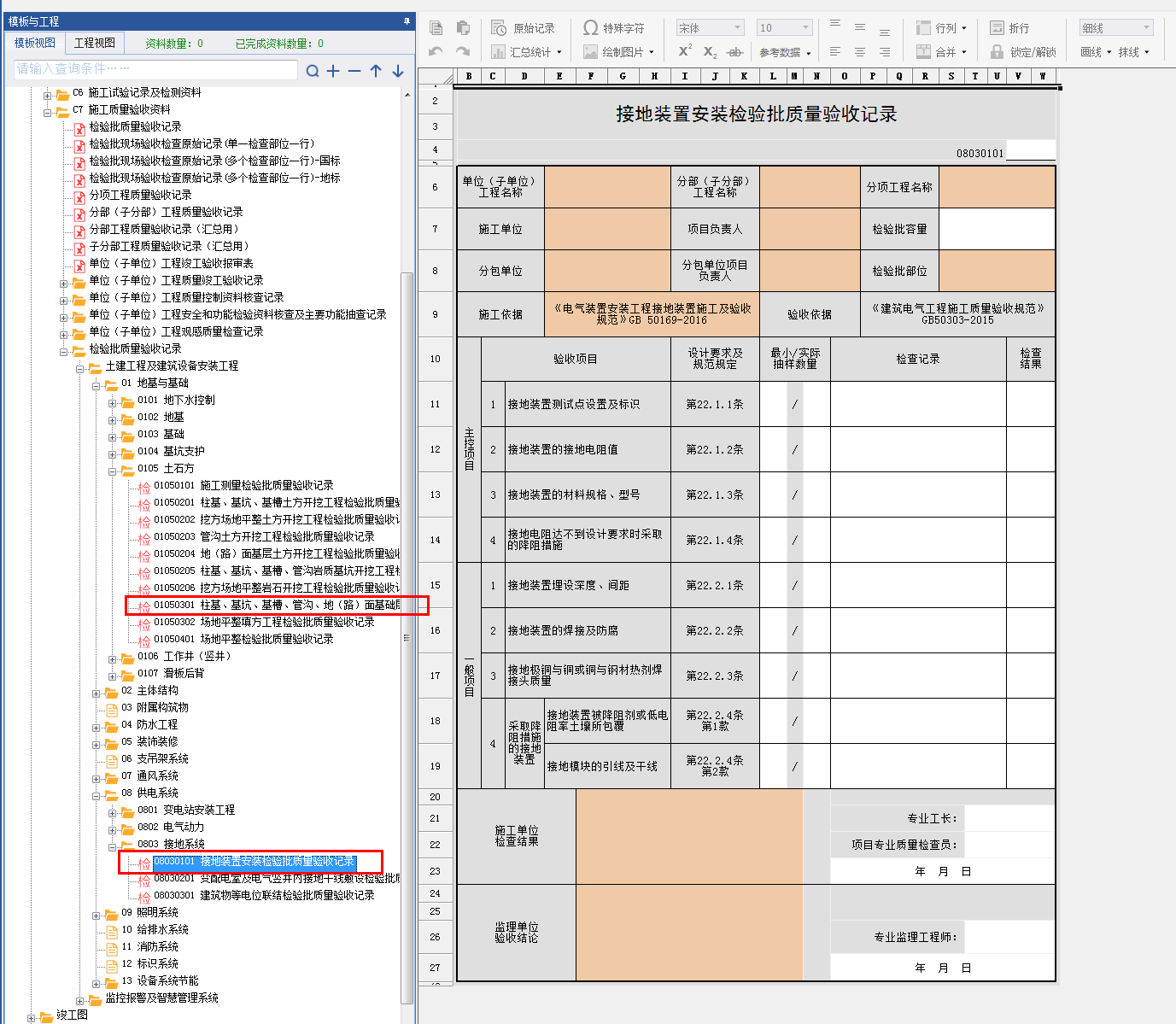1176x1024 pixels.
Task: Select 08030301 建筑物等电位联结 record
Action: [264, 895]
